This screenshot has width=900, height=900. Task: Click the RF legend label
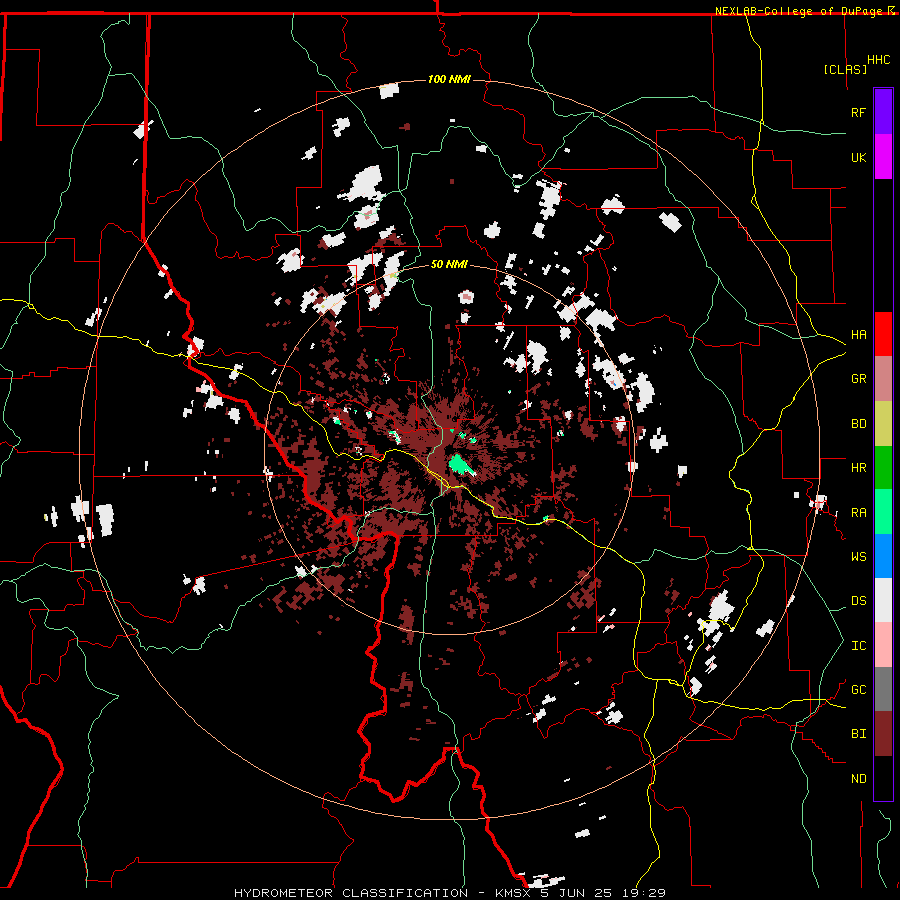(858, 112)
